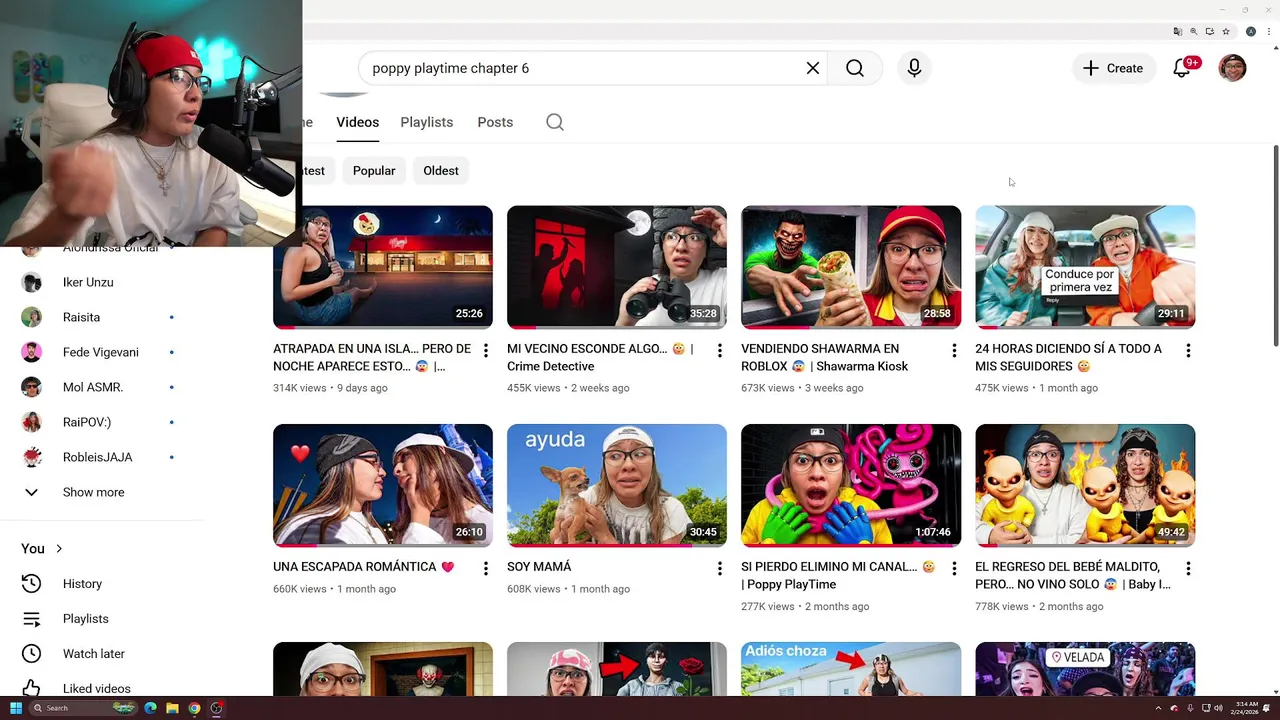Expand the You section chevron
Screen dimensions: 1280x720
coord(59,548)
